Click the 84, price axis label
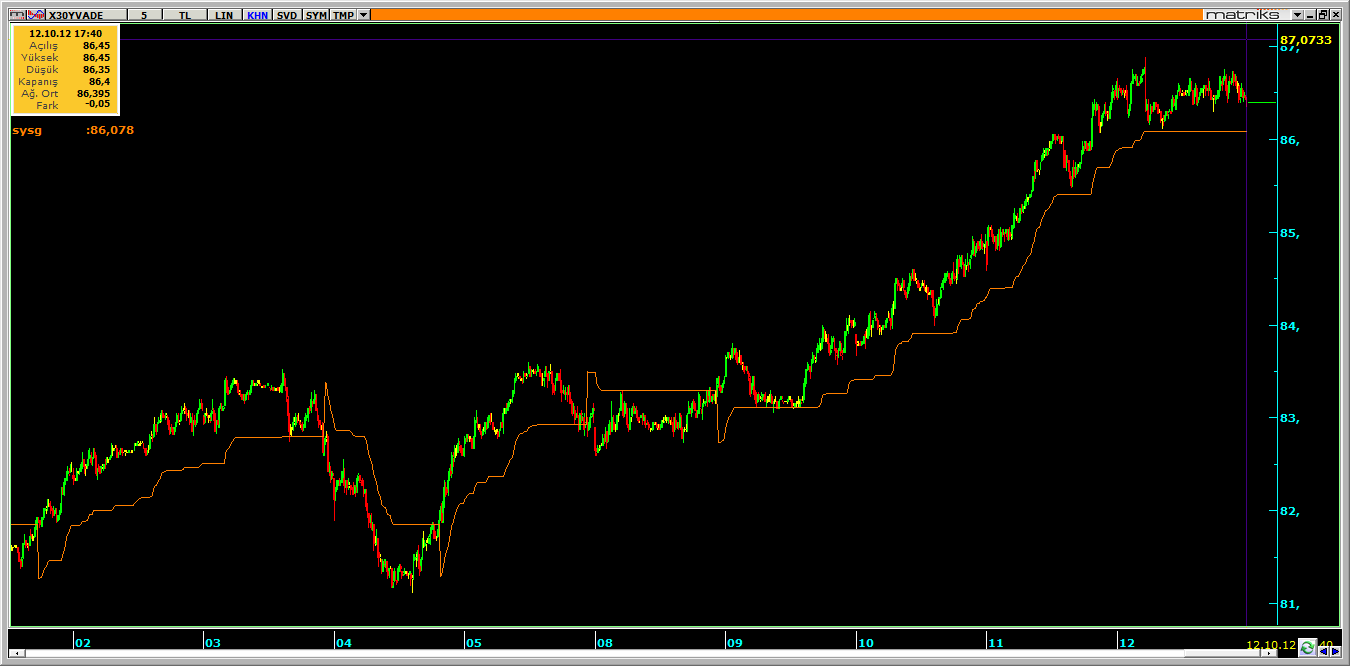 [1290, 326]
